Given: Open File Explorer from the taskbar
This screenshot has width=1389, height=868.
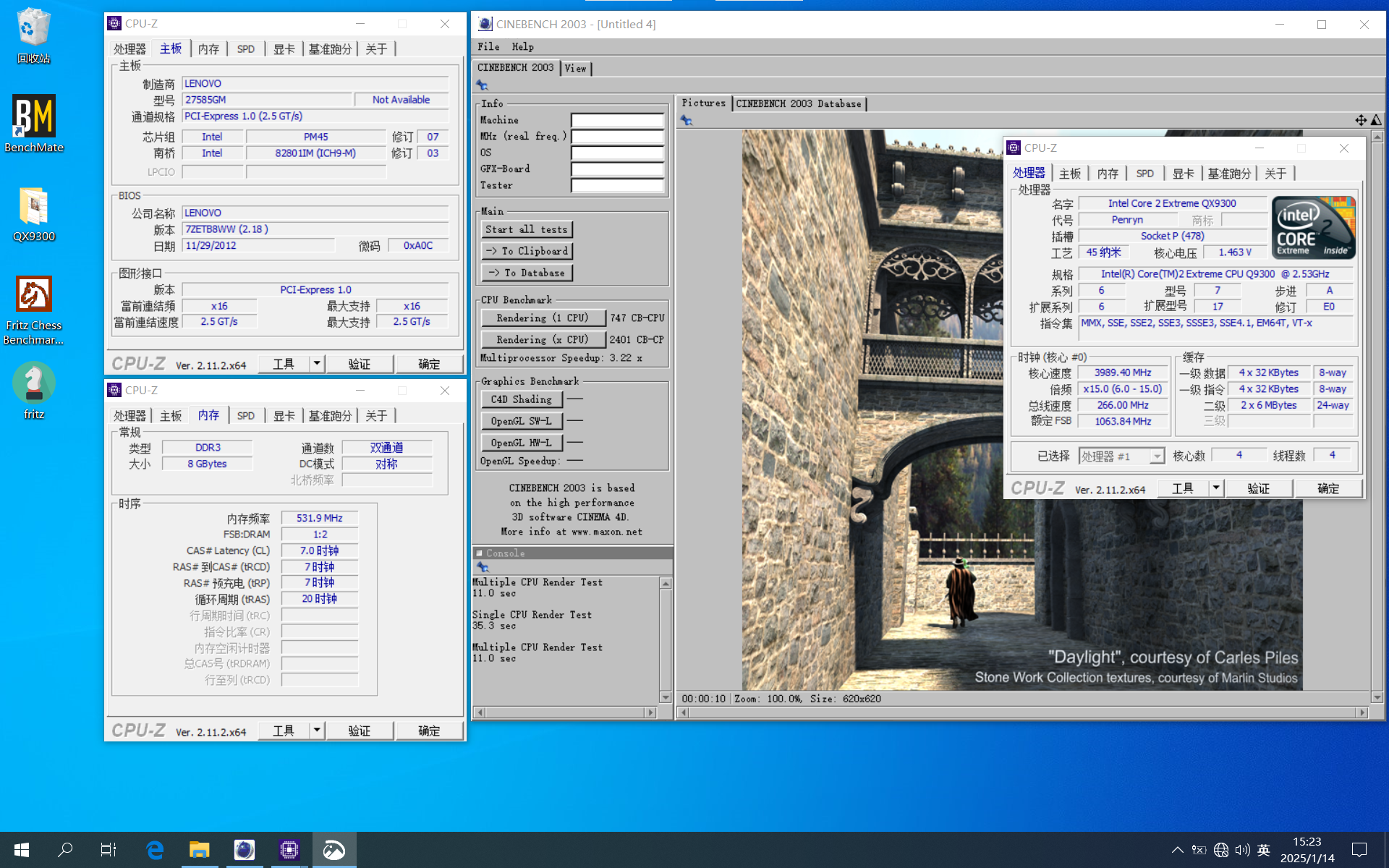Looking at the screenshot, I should (199, 850).
